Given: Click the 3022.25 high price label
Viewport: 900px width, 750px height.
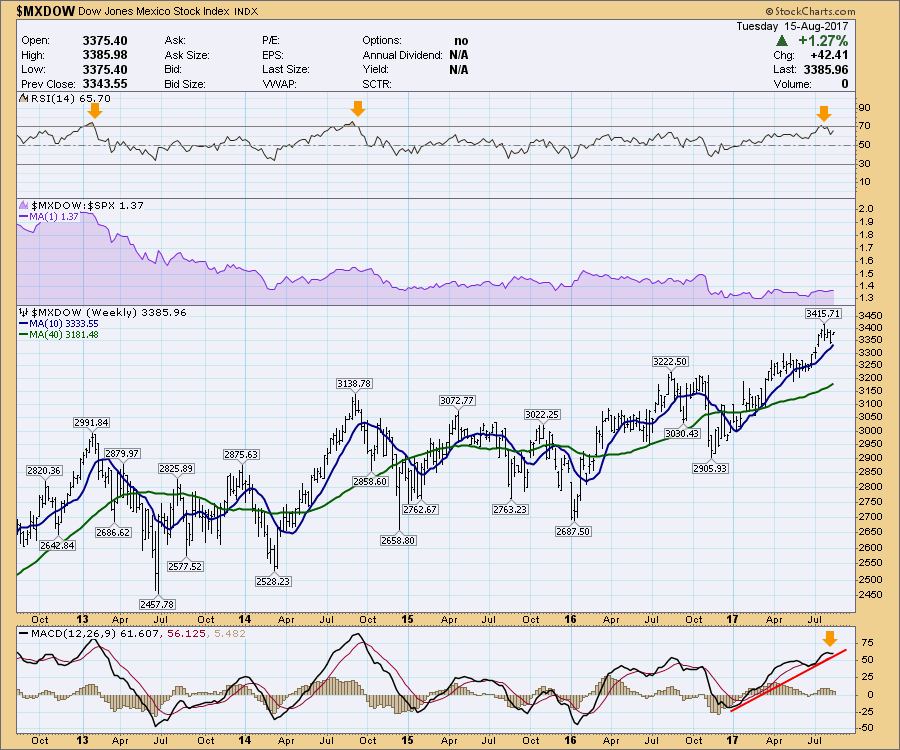Looking at the screenshot, I should pos(542,414).
